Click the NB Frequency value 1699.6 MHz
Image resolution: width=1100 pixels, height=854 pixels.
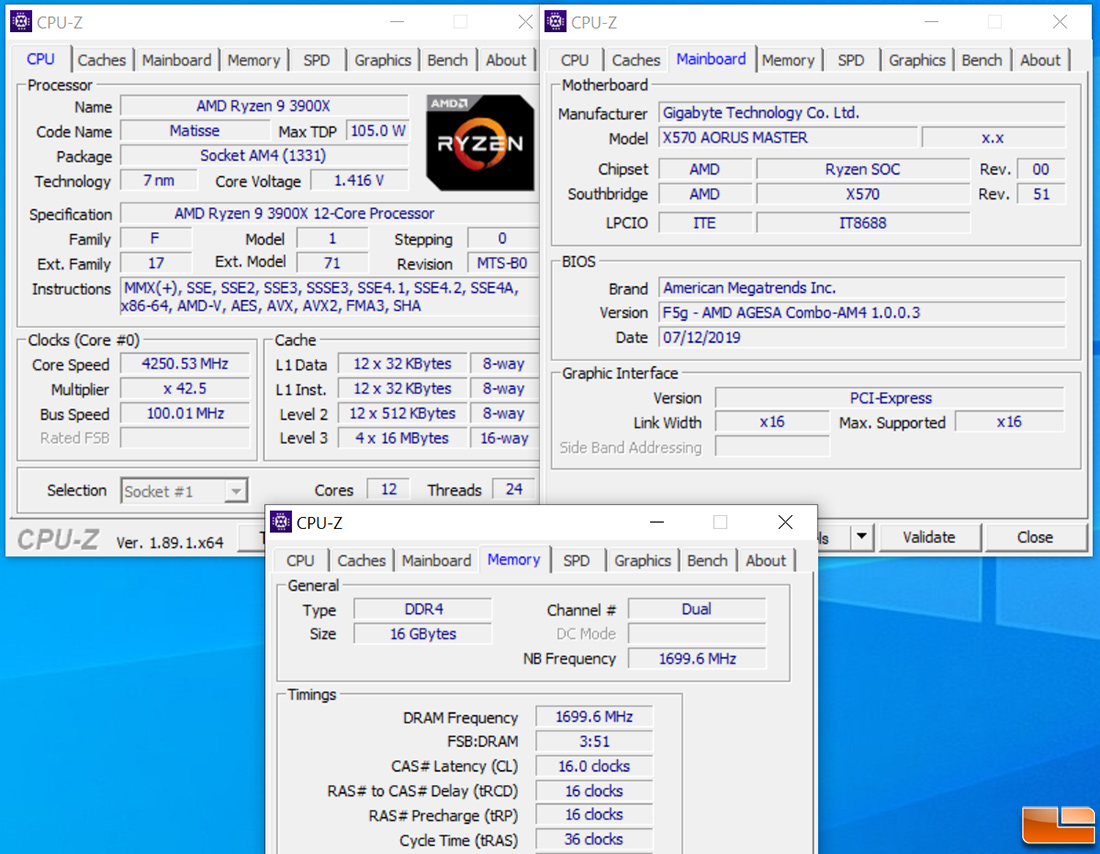tap(697, 659)
